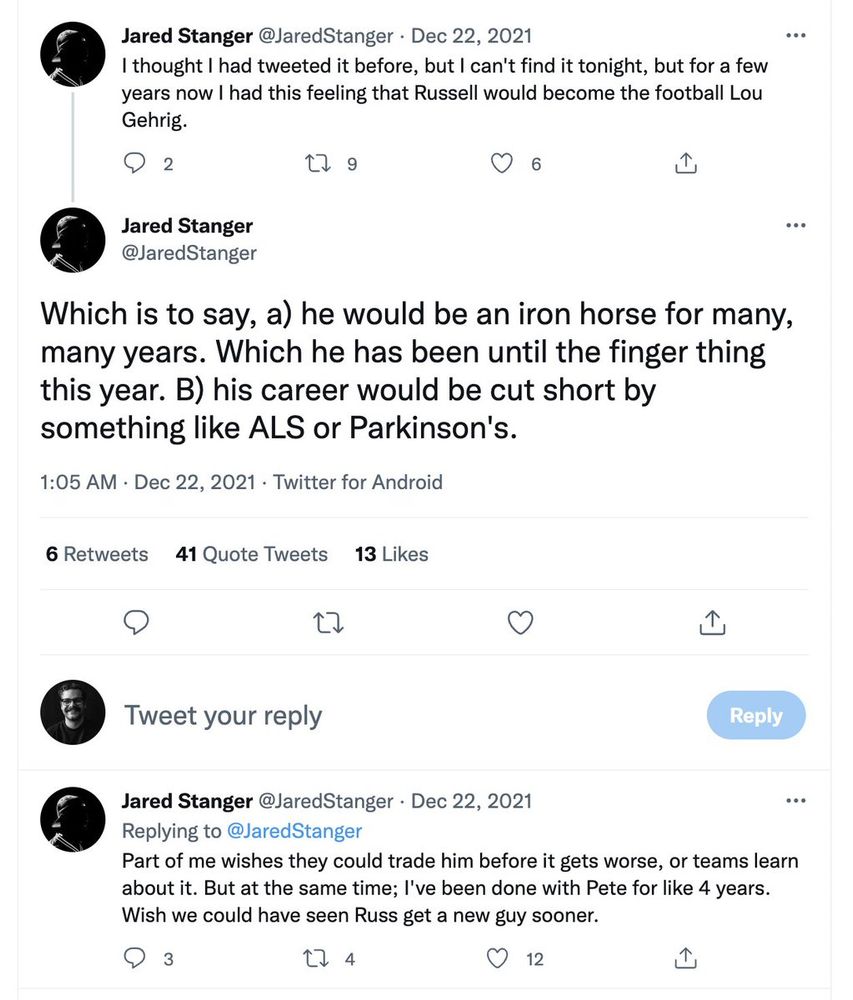The width and height of the screenshot is (853, 1000).
Task: Retweet the main iron horse tweet
Action: [328, 623]
